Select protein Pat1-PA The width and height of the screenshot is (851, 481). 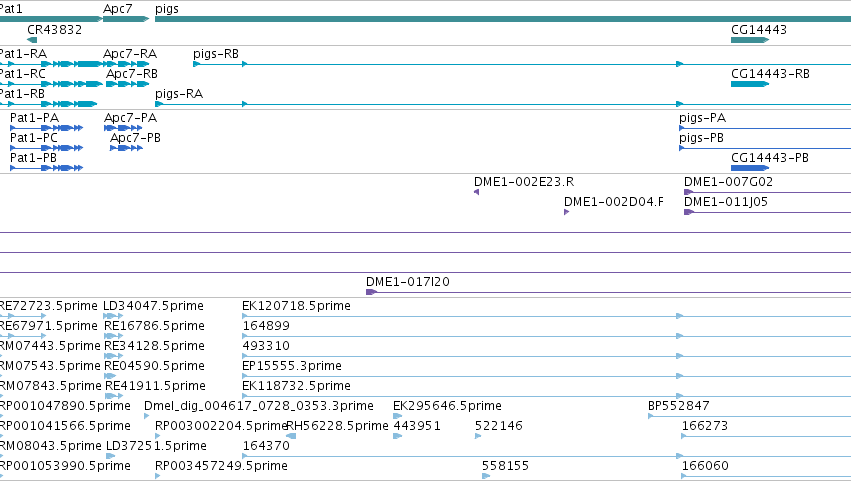point(35,118)
